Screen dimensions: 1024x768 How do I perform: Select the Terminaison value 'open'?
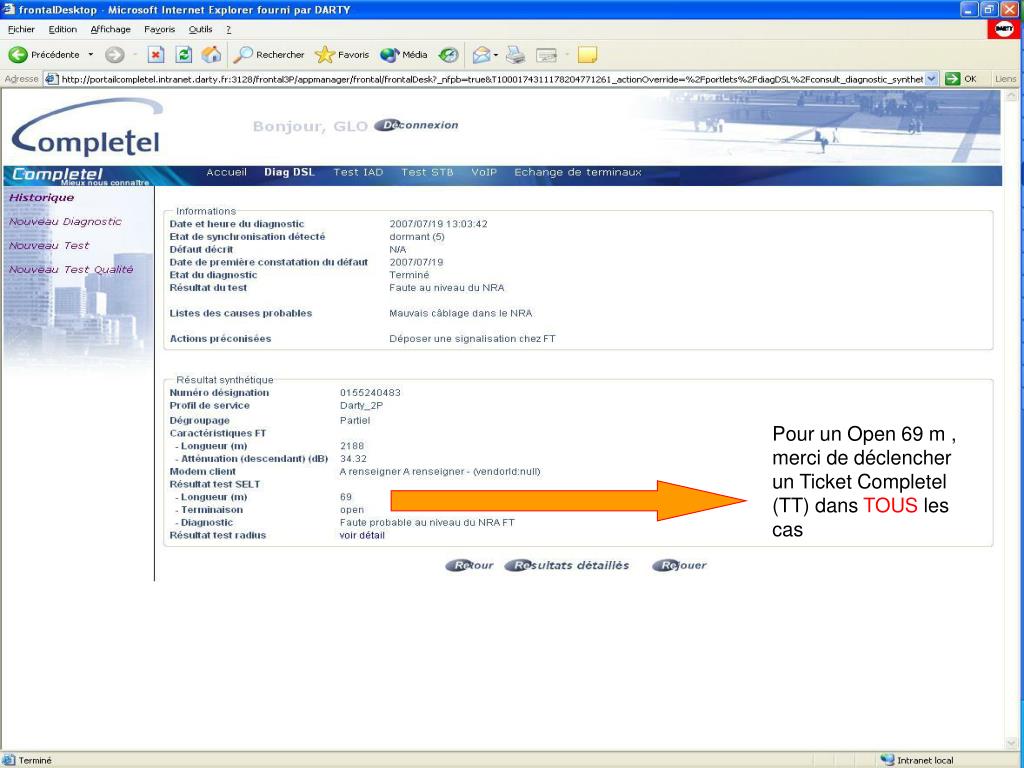[x=352, y=510]
